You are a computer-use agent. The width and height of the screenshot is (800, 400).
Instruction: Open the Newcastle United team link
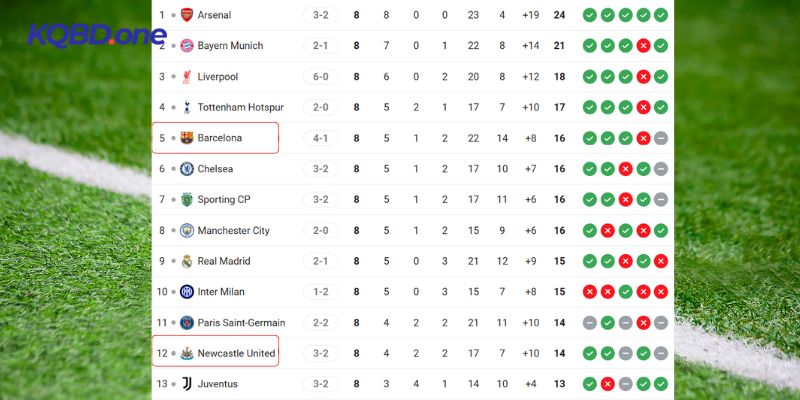coord(236,354)
